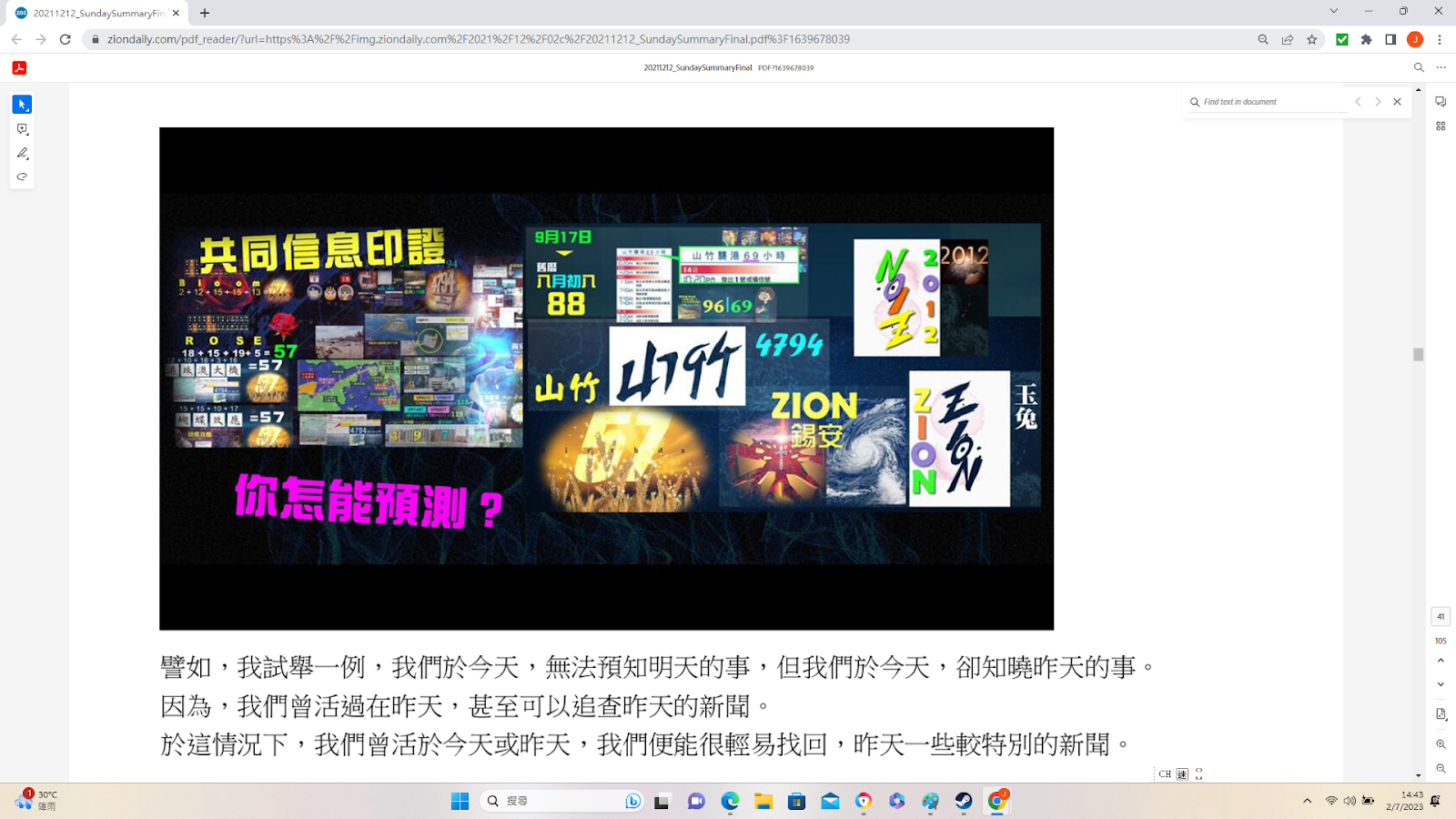This screenshot has height=819, width=1456.
Task: Open a new Chrome tab
Action: tap(205, 13)
